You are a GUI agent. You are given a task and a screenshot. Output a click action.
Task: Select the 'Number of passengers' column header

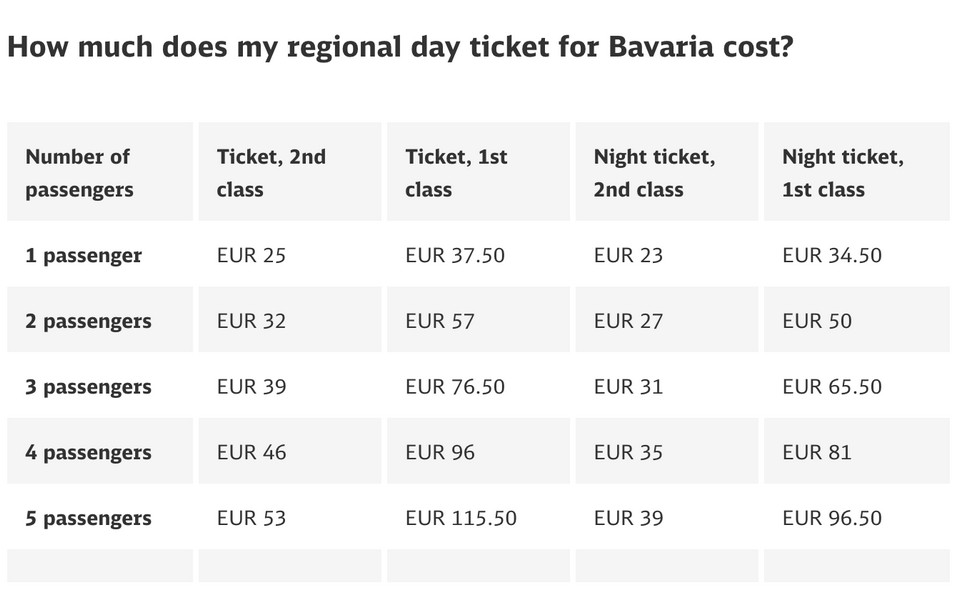79,173
